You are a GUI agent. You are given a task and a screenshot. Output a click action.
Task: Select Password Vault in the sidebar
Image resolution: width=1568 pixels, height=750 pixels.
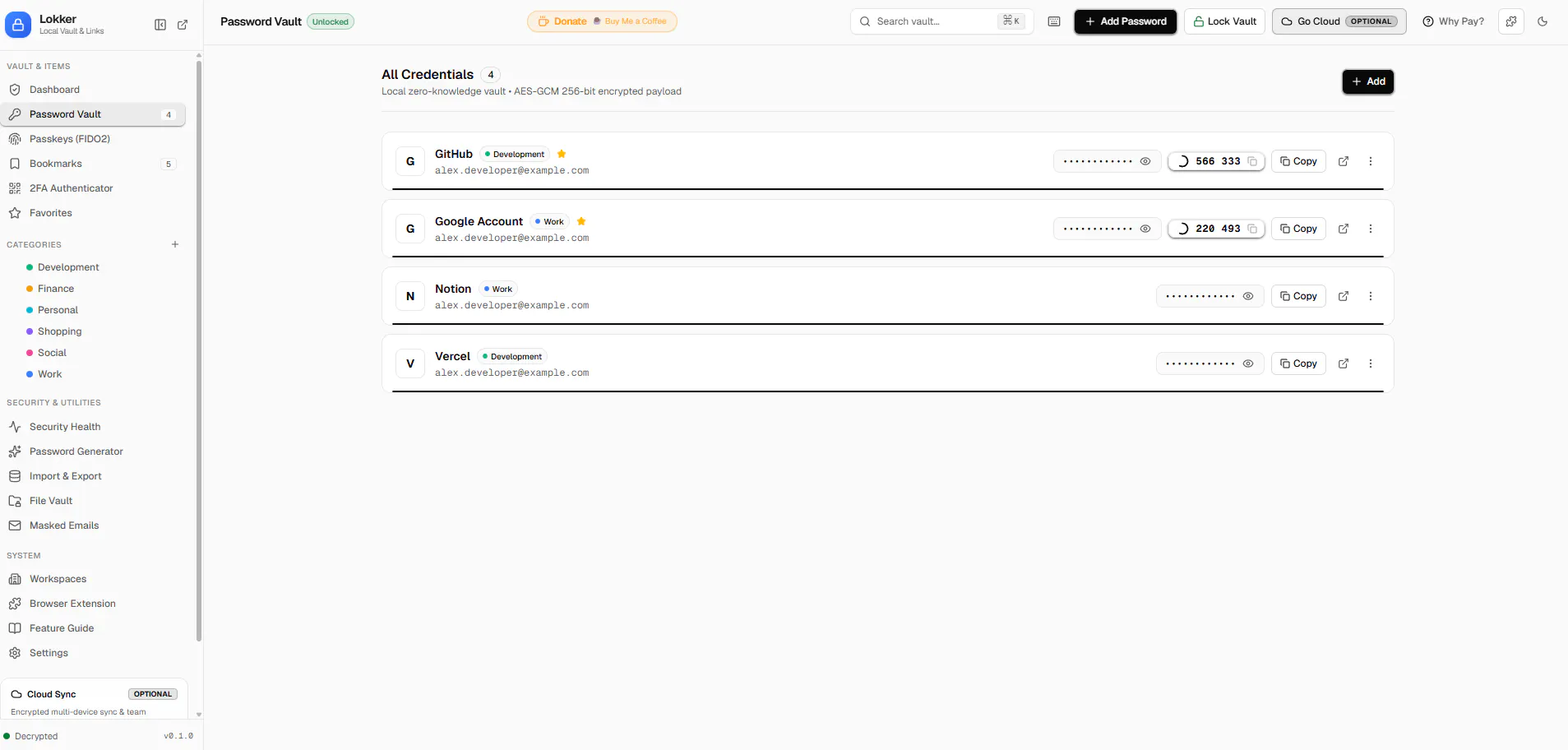[93, 114]
